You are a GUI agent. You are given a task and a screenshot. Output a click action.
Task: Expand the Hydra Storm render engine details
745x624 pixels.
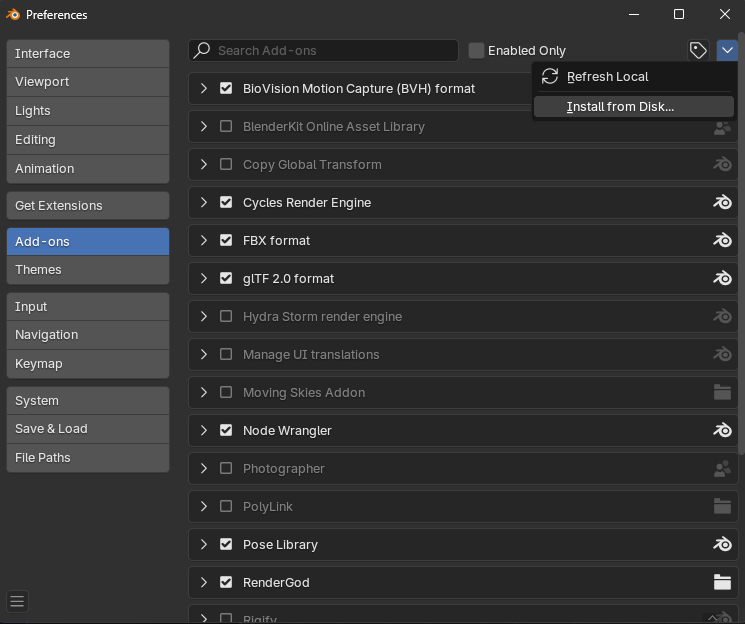click(x=204, y=317)
